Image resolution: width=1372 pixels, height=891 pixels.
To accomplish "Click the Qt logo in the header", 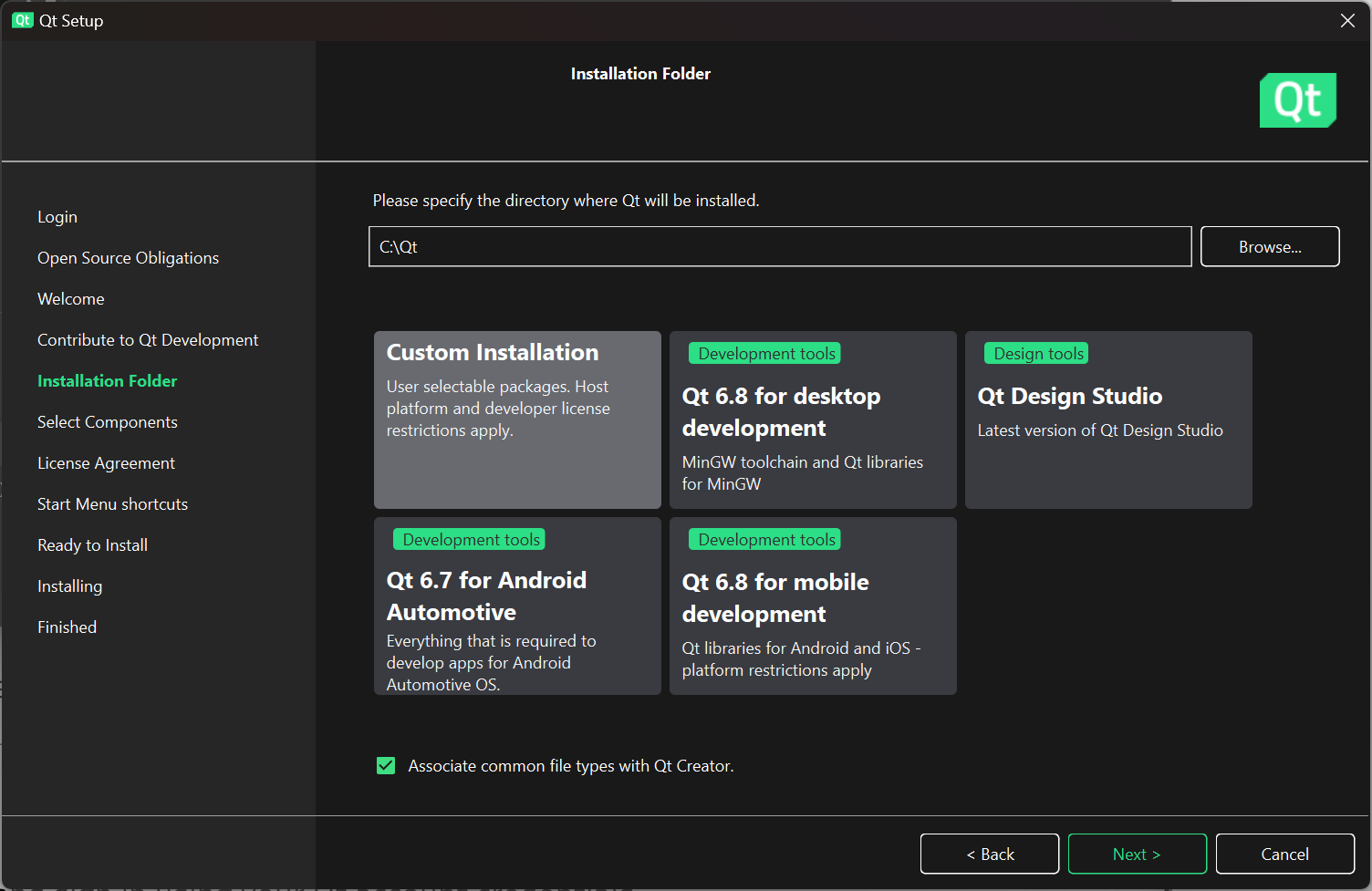I will click(x=1297, y=100).
